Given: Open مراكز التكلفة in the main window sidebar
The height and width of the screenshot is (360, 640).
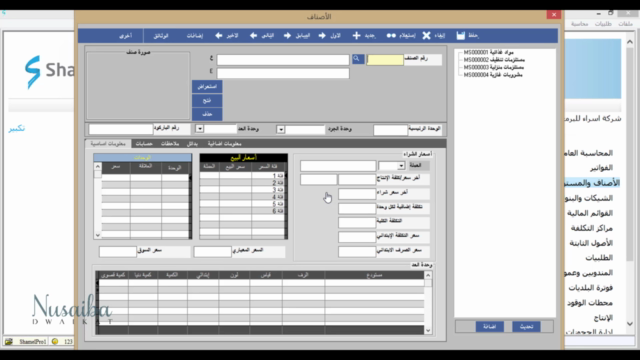Looking at the screenshot, I should click(x=592, y=228).
